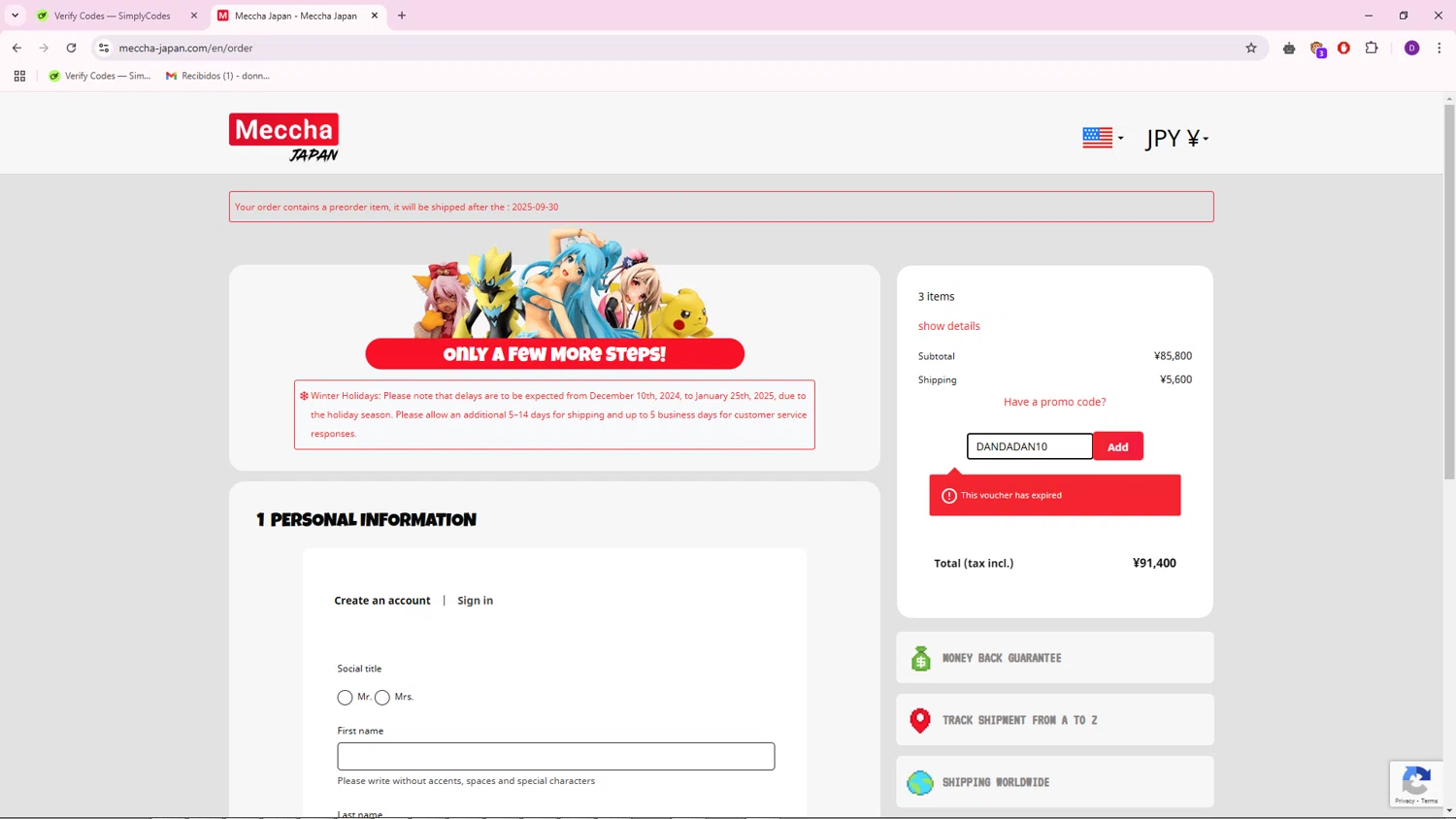Click the first extension icon in toolbar
Image resolution: width=1456 pixels, height=819 pixels.
(x=1289, y=48)
